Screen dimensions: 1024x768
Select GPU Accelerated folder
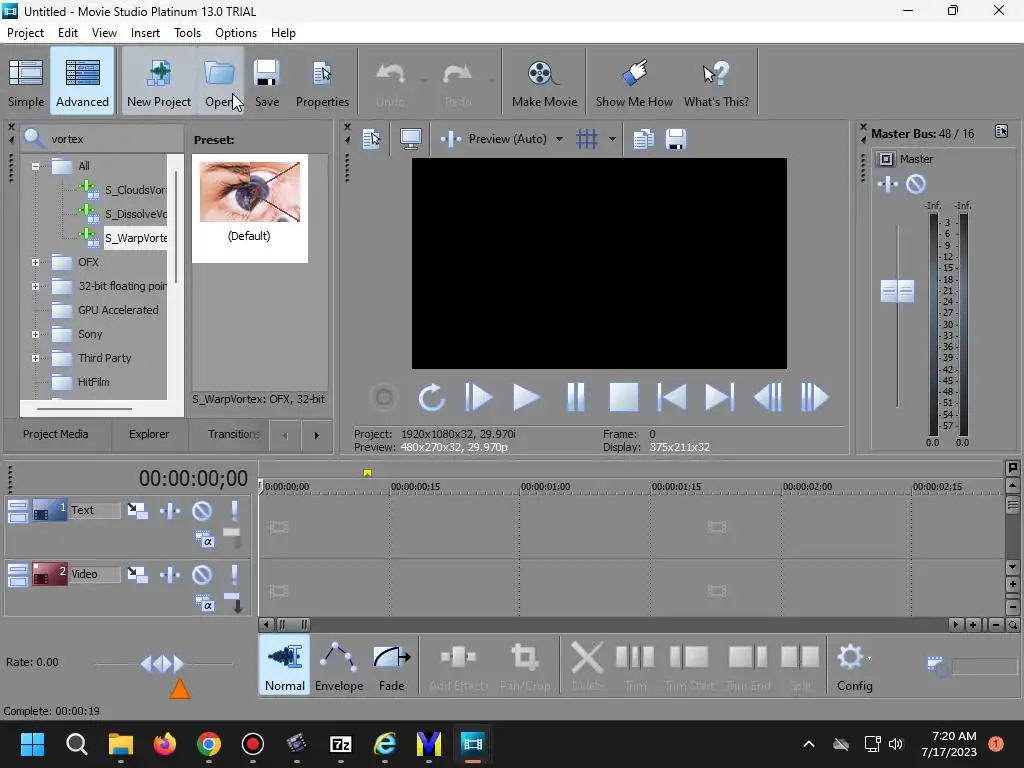[x=118, y=310]
